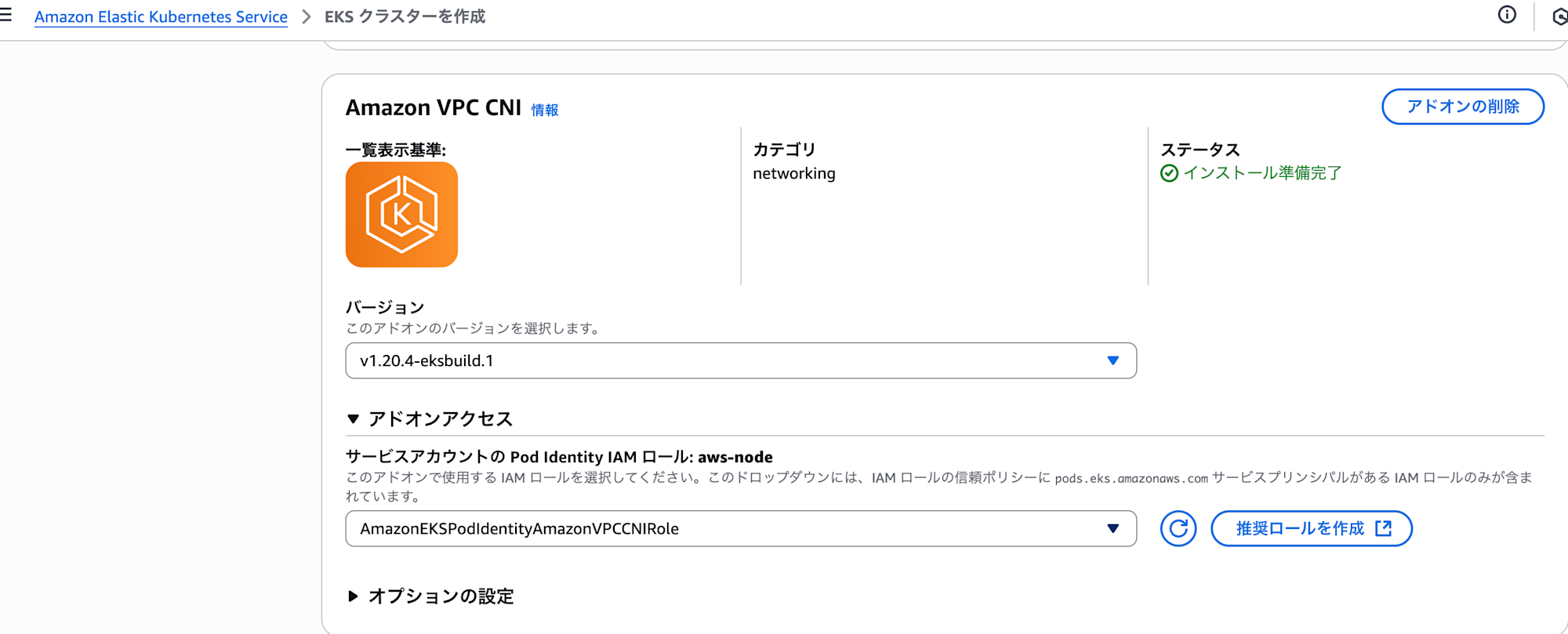Click 推奨ロールを作成 button
Viewport: 1568px width, 634px height.
click(x=1312, y=529)
